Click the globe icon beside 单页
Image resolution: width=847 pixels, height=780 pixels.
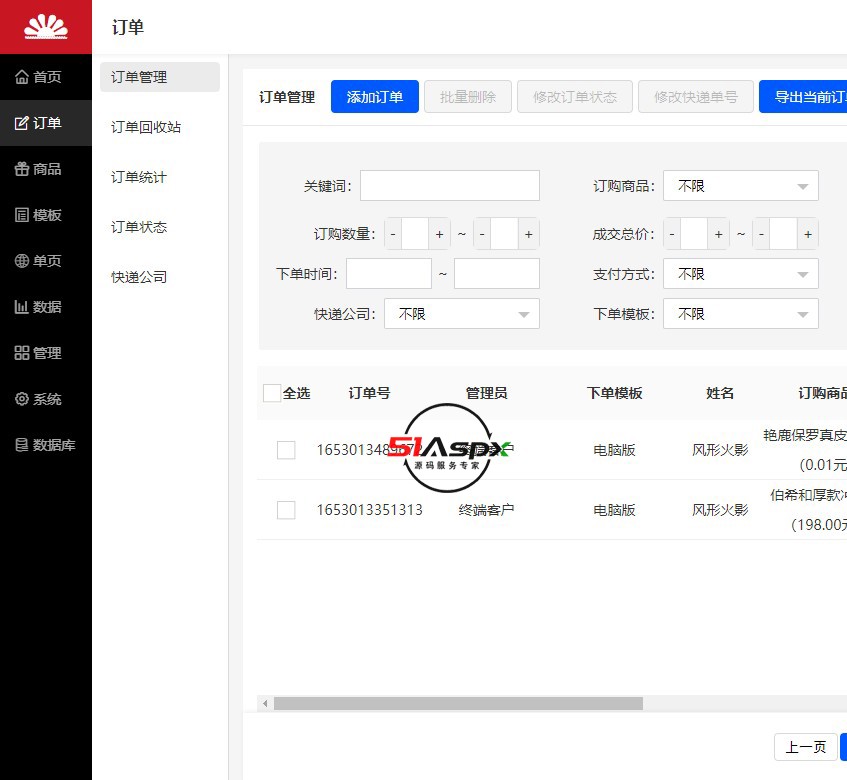(22, 261)
